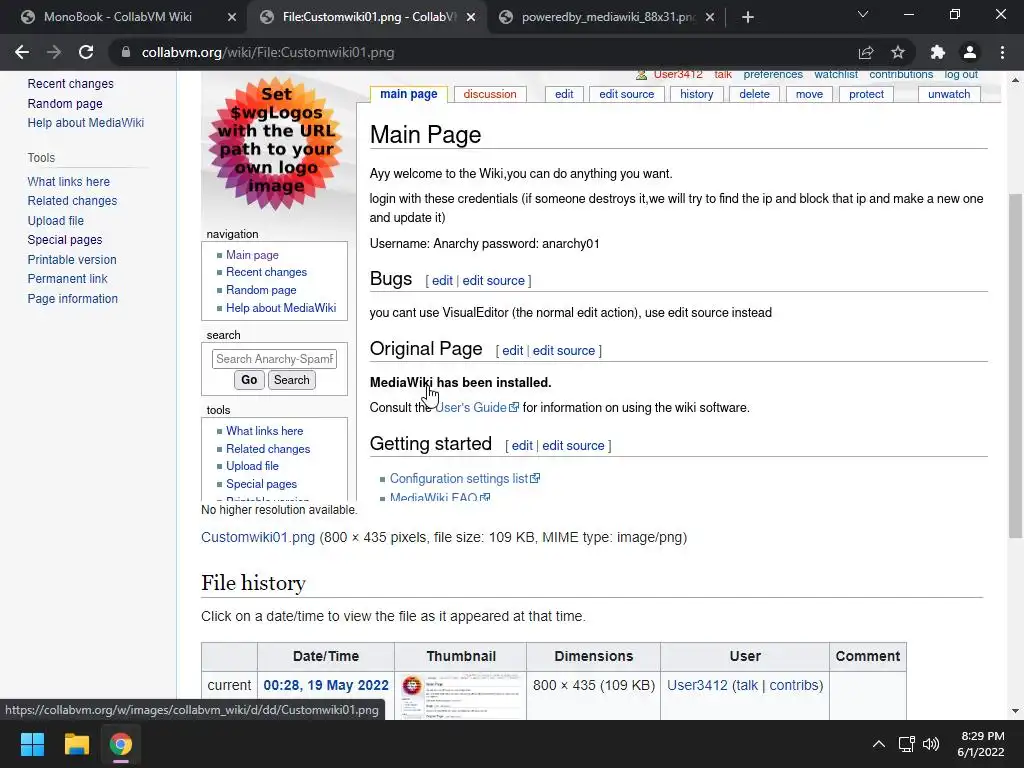The height and width of the screenshot is (768, 1024).
Task: Open the contribs link for User3412
Action: click(x=793, y=685)
